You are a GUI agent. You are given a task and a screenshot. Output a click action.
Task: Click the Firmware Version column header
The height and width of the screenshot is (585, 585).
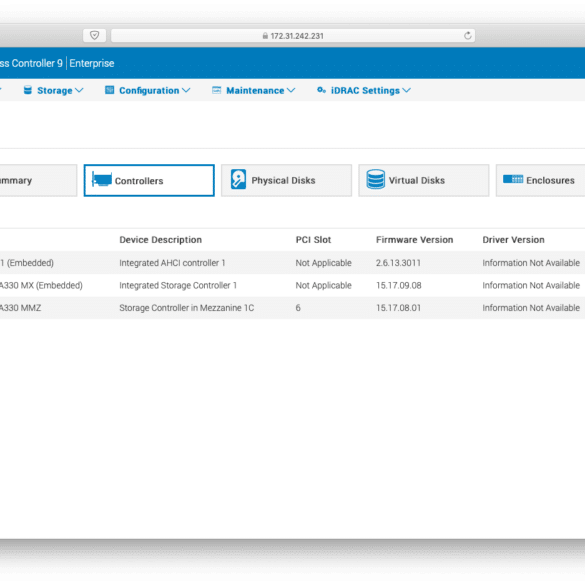coord(414,240)
